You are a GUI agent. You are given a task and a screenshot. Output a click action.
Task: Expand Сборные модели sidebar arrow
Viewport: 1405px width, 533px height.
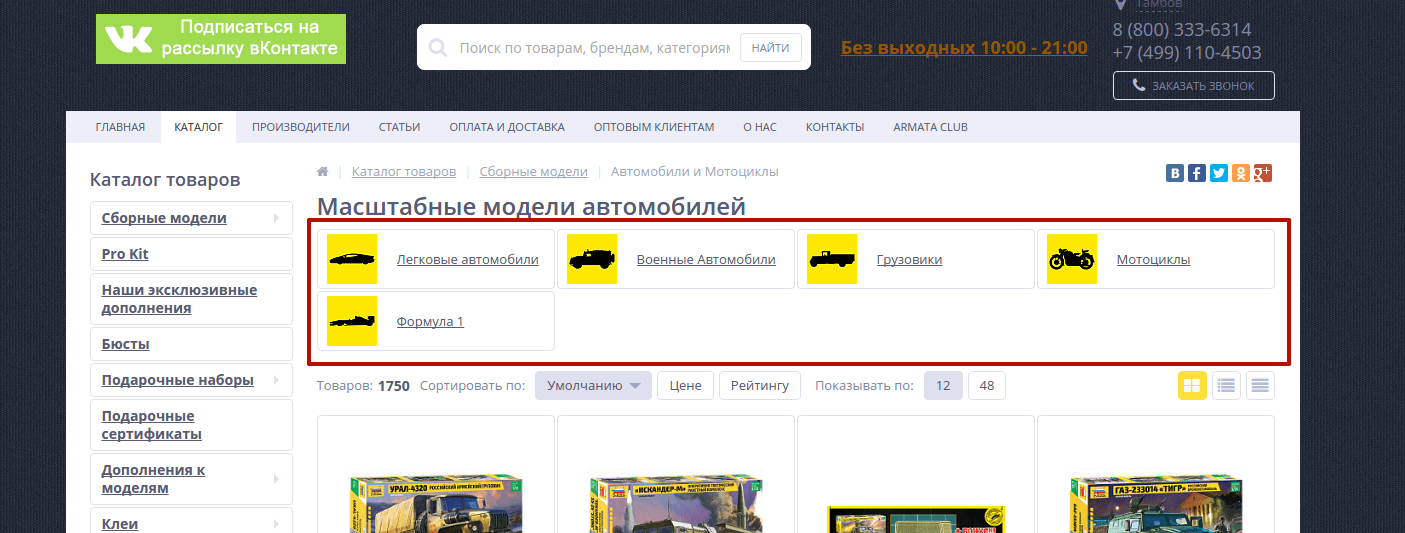tap(276, 218)
